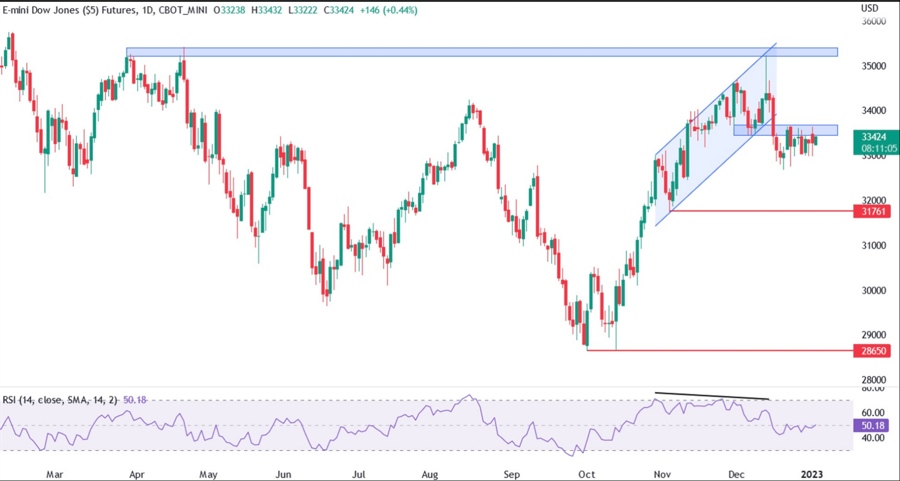900x481 pixels.
Task: Select the black RSI divergence trend line
Action: pyautogui.click(x=711, y=396)
